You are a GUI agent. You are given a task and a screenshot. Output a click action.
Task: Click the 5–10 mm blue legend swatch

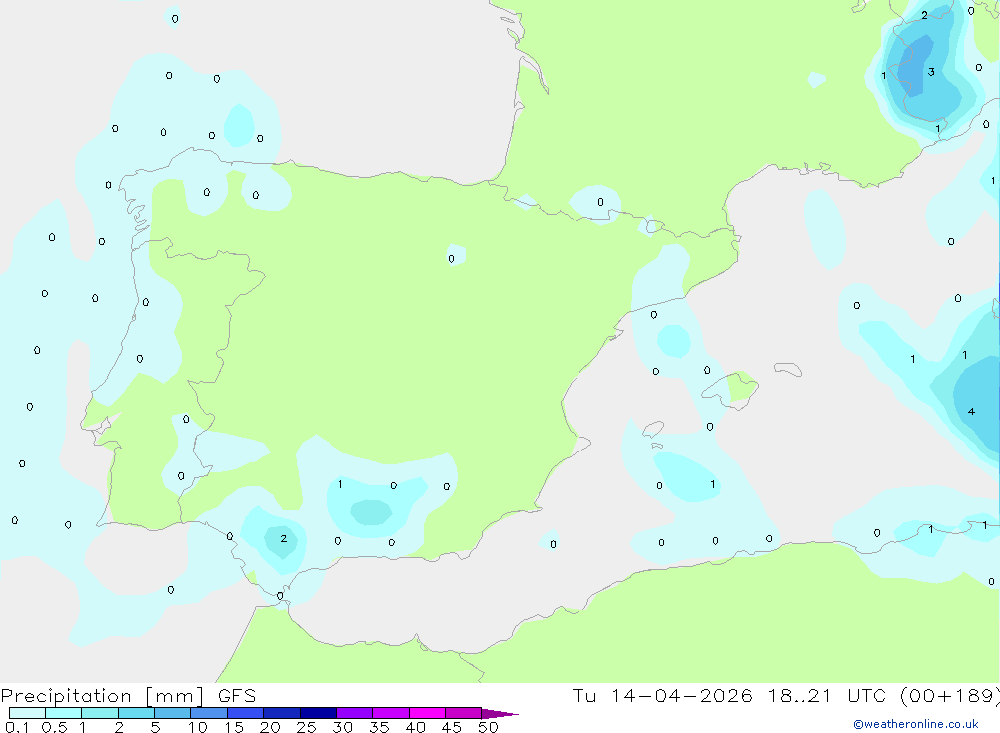[173, 713]
